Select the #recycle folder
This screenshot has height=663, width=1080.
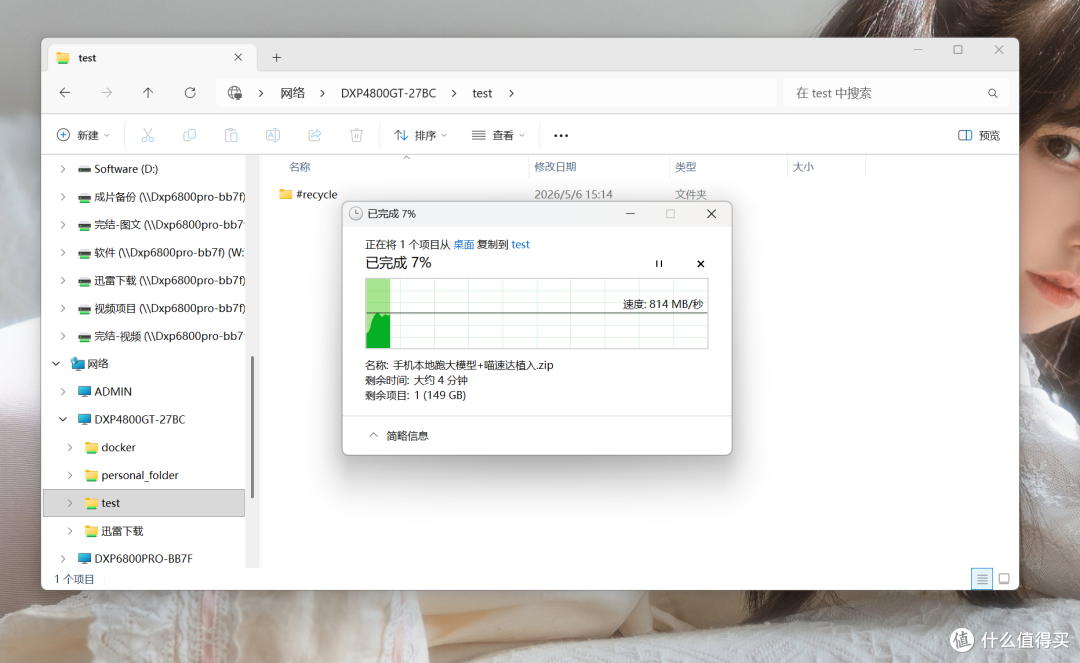click(x=309, y=194)
